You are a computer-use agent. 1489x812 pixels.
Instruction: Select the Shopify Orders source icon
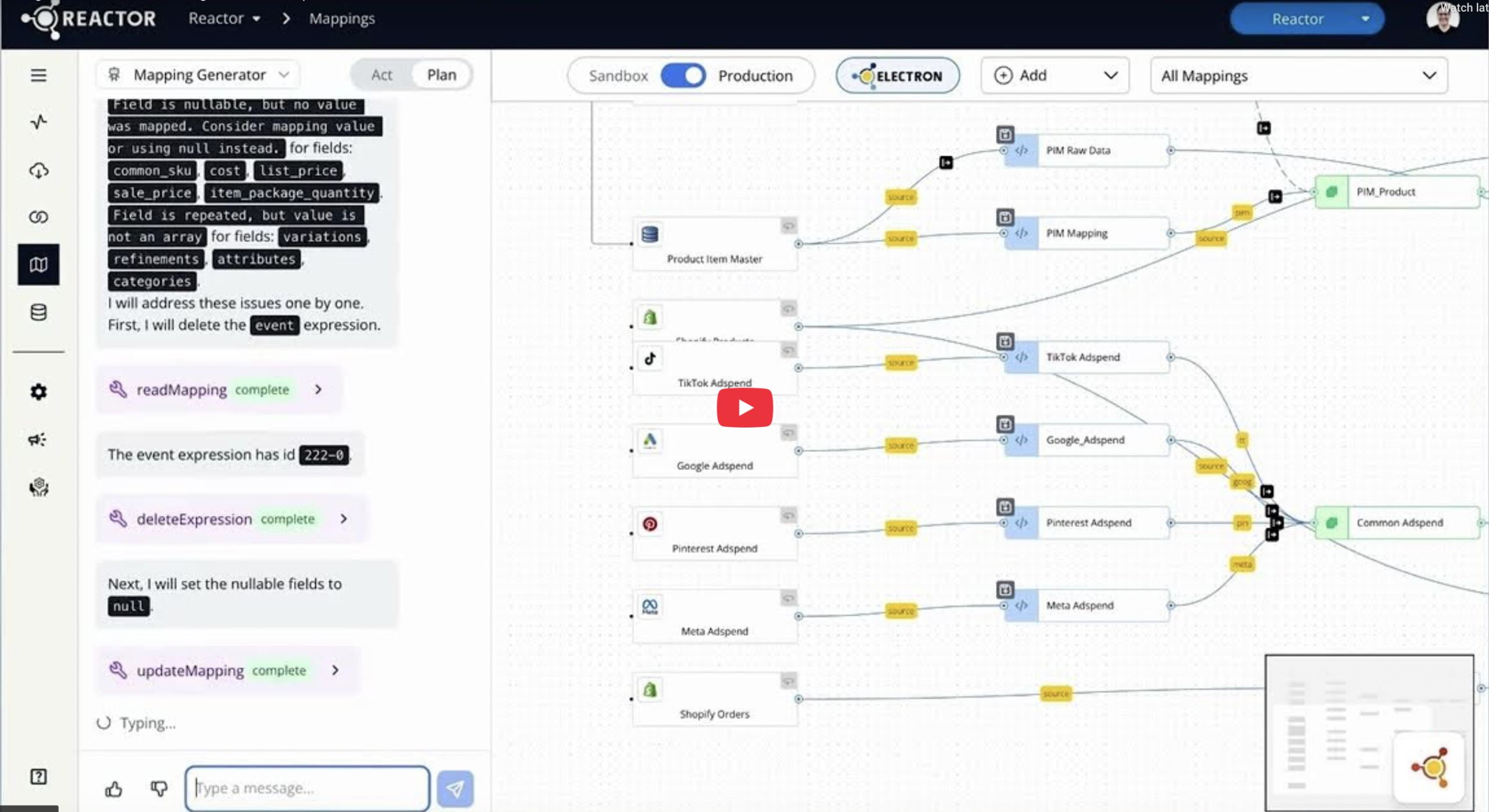(x=650, y=690)
